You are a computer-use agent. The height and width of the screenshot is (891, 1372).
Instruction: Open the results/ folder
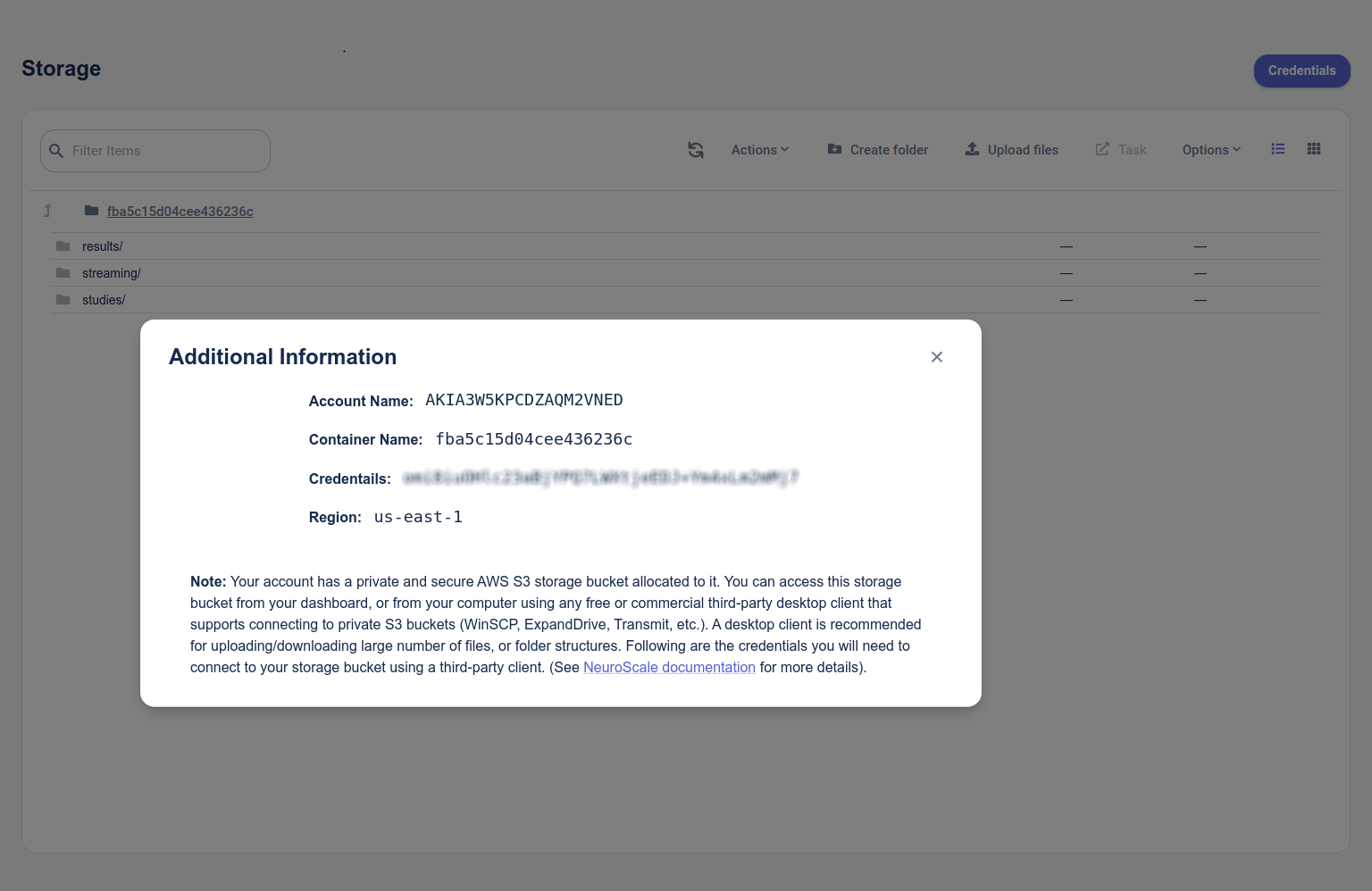[x=102, y=246]
